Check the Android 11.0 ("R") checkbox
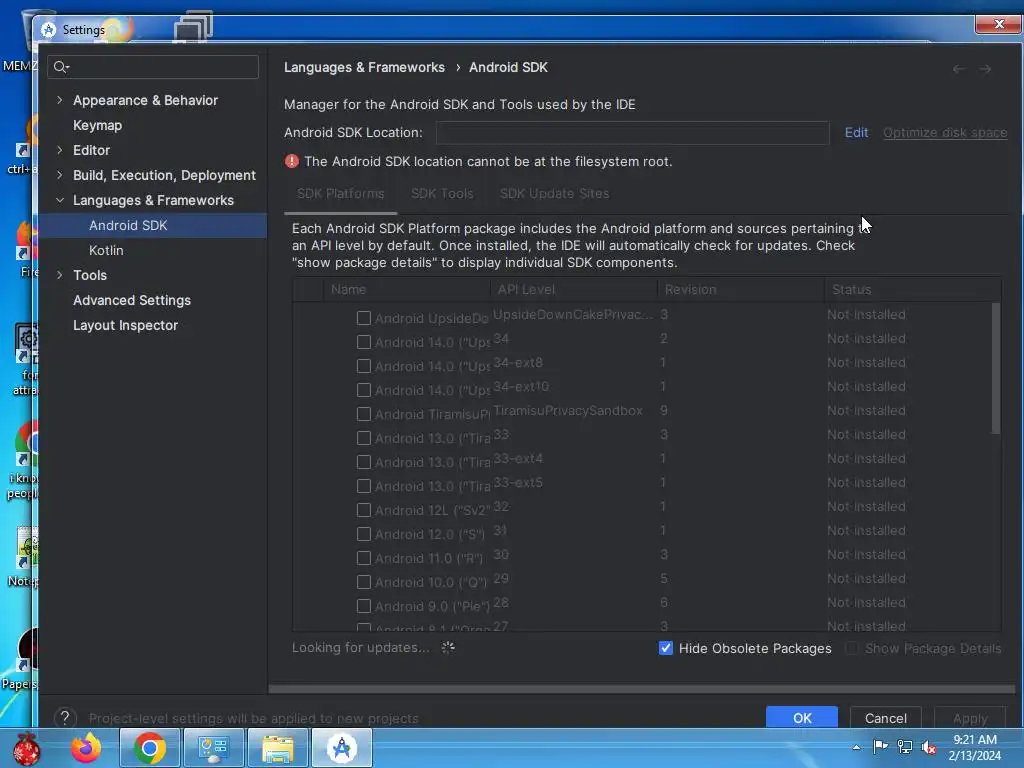 (364, 558)
